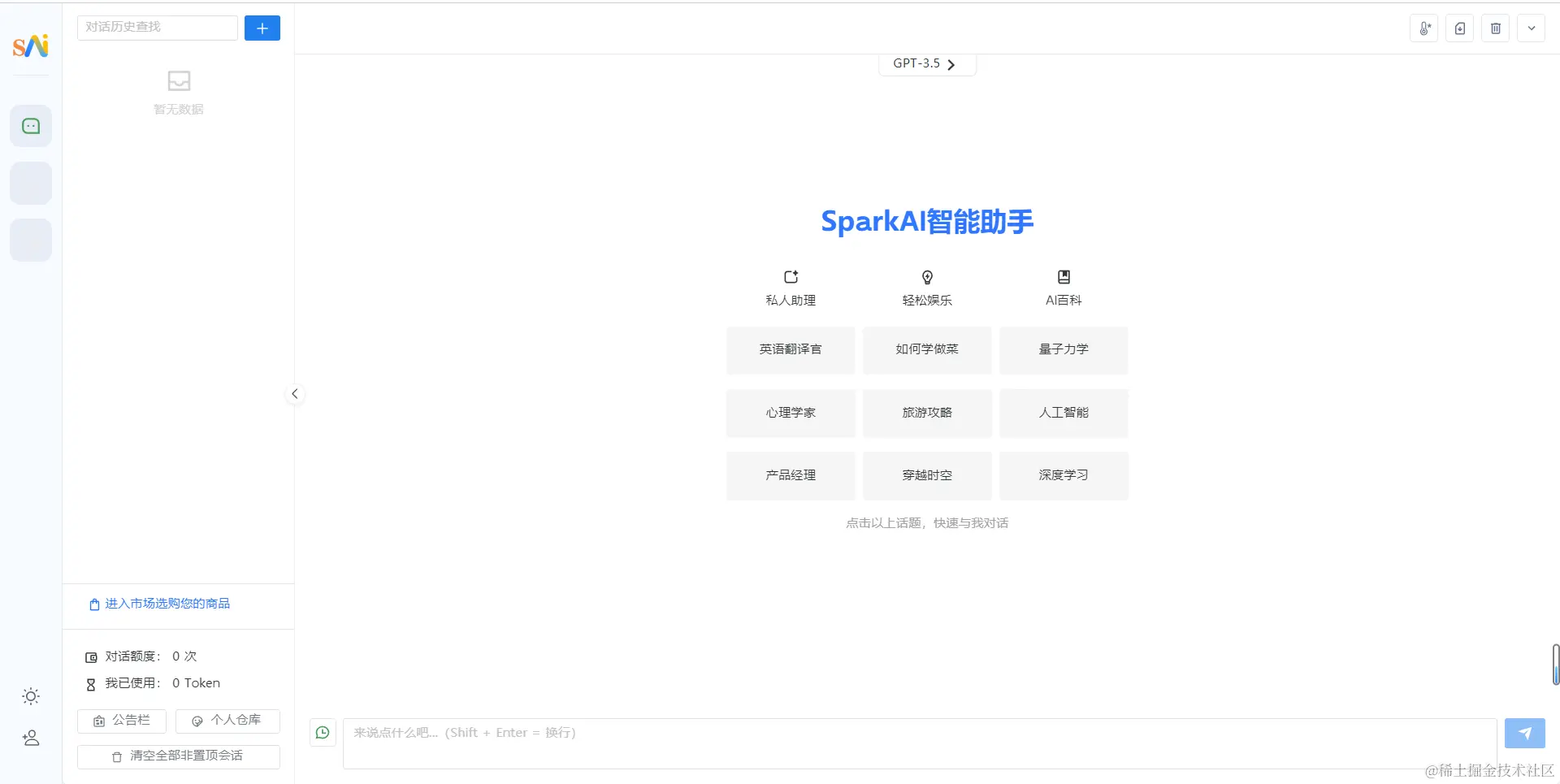Click the 如何学做菜 topic card
This screenshot has height=784, width=1560.
(x=927, y=349)
